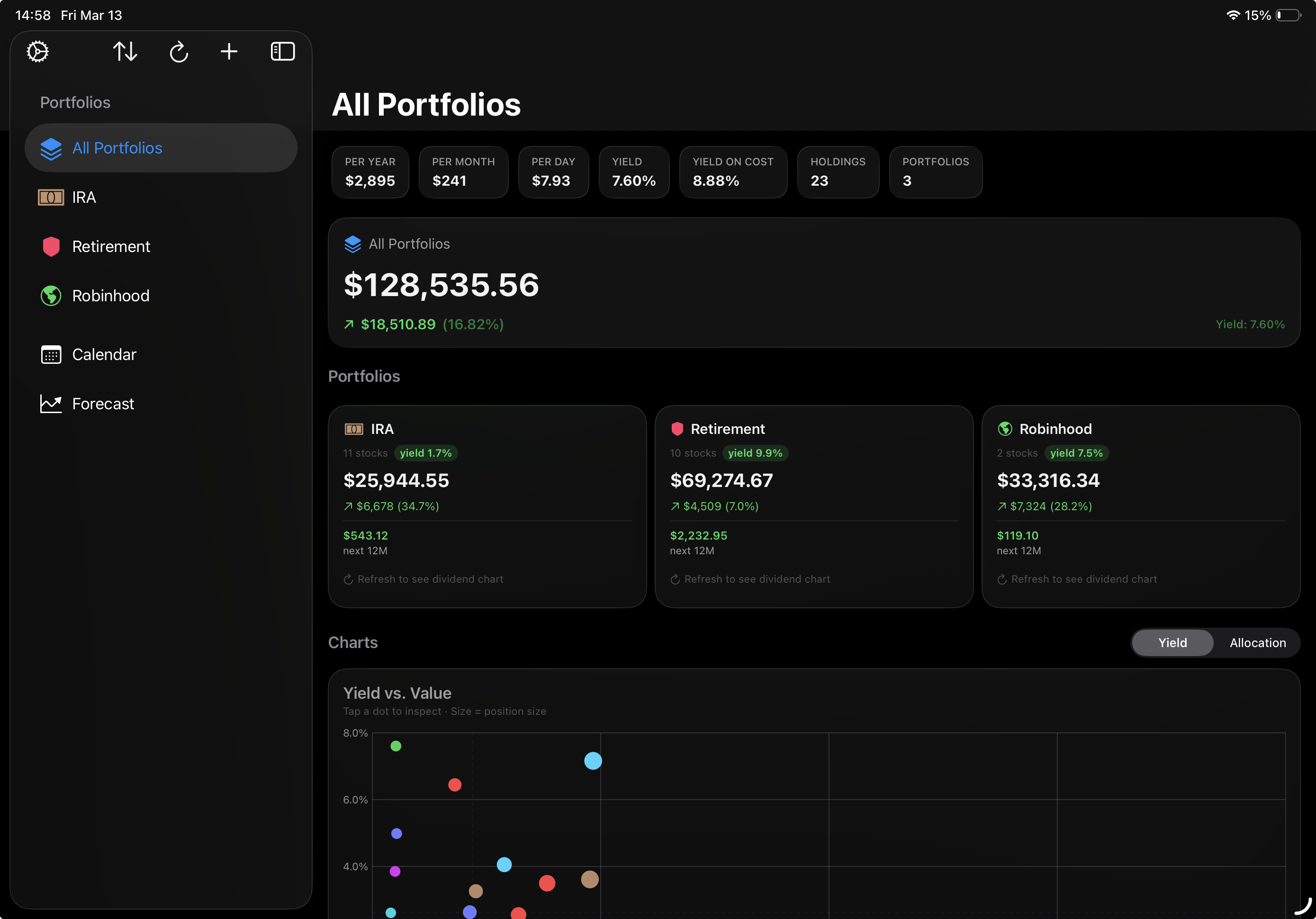
Task: Switch the chart to Allocation
Action: coord(1258,643)
